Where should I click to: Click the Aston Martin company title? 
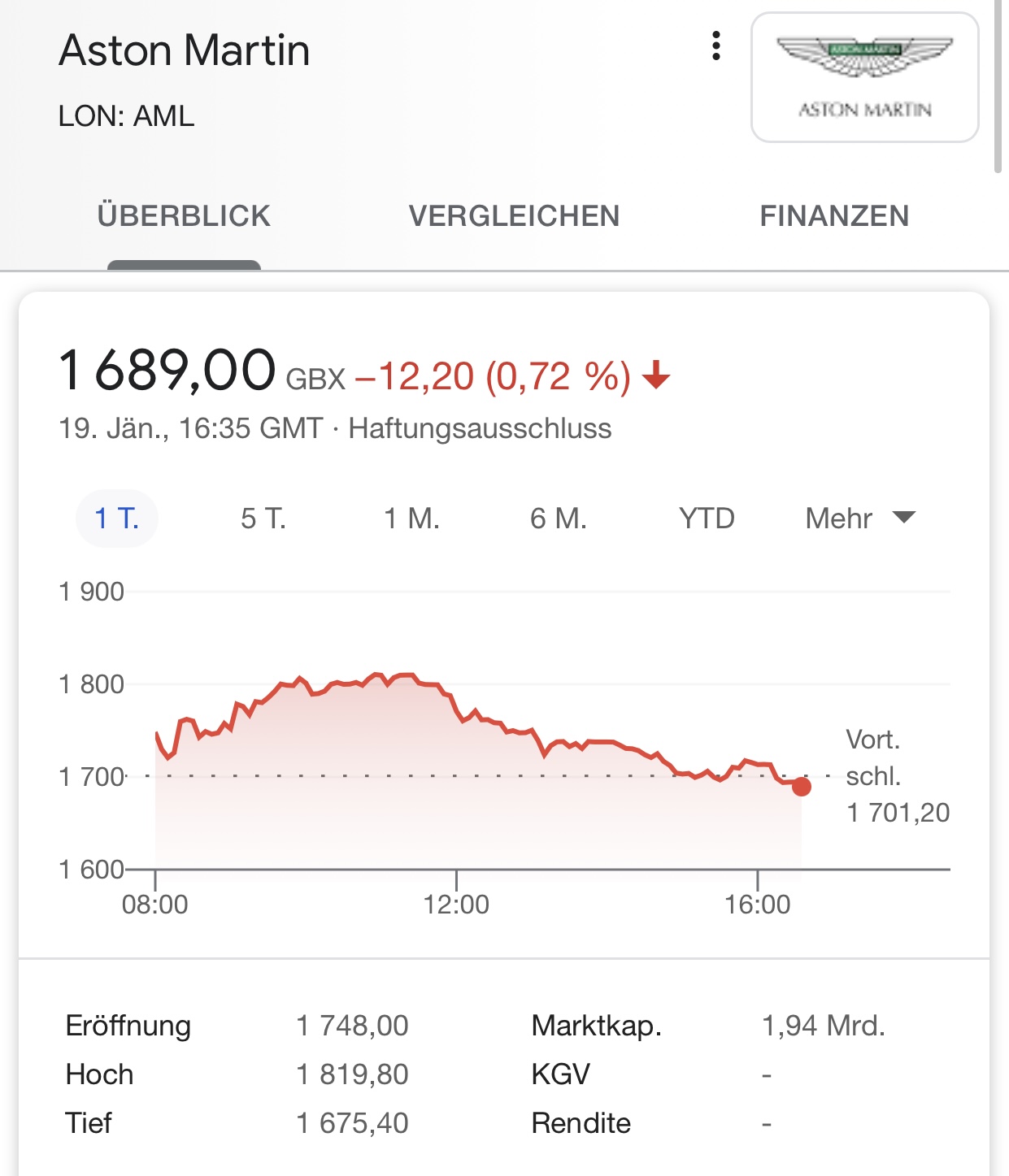pyautogui.click(x=185, y=50)
